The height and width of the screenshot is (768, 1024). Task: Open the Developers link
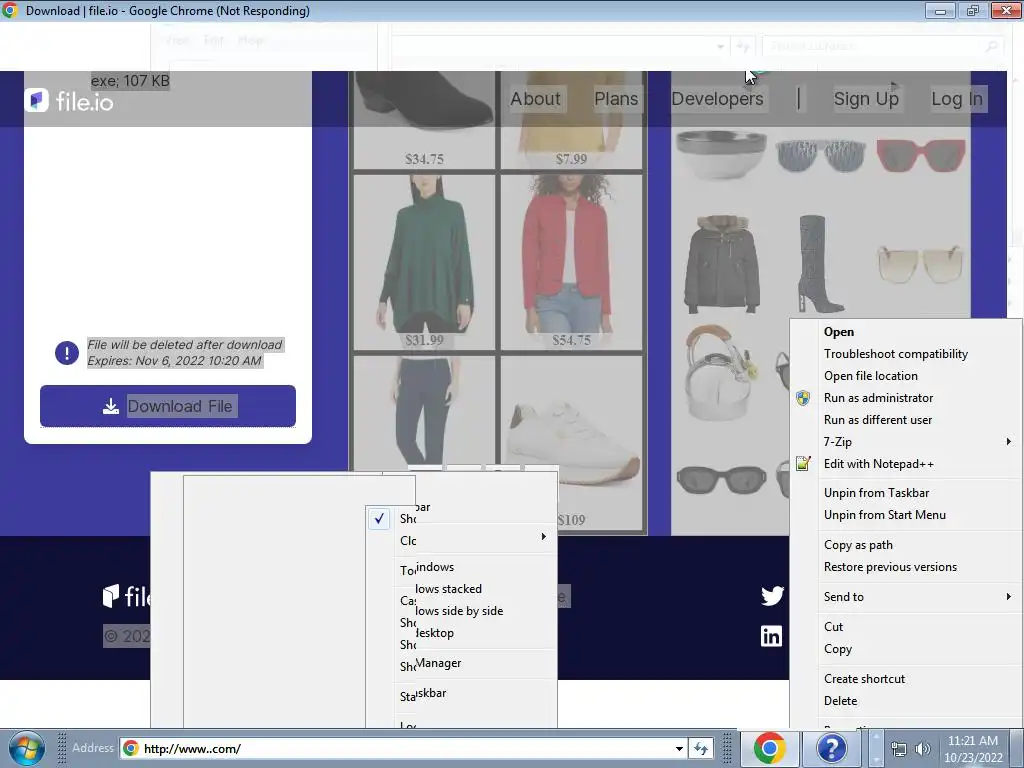[717, 99]
